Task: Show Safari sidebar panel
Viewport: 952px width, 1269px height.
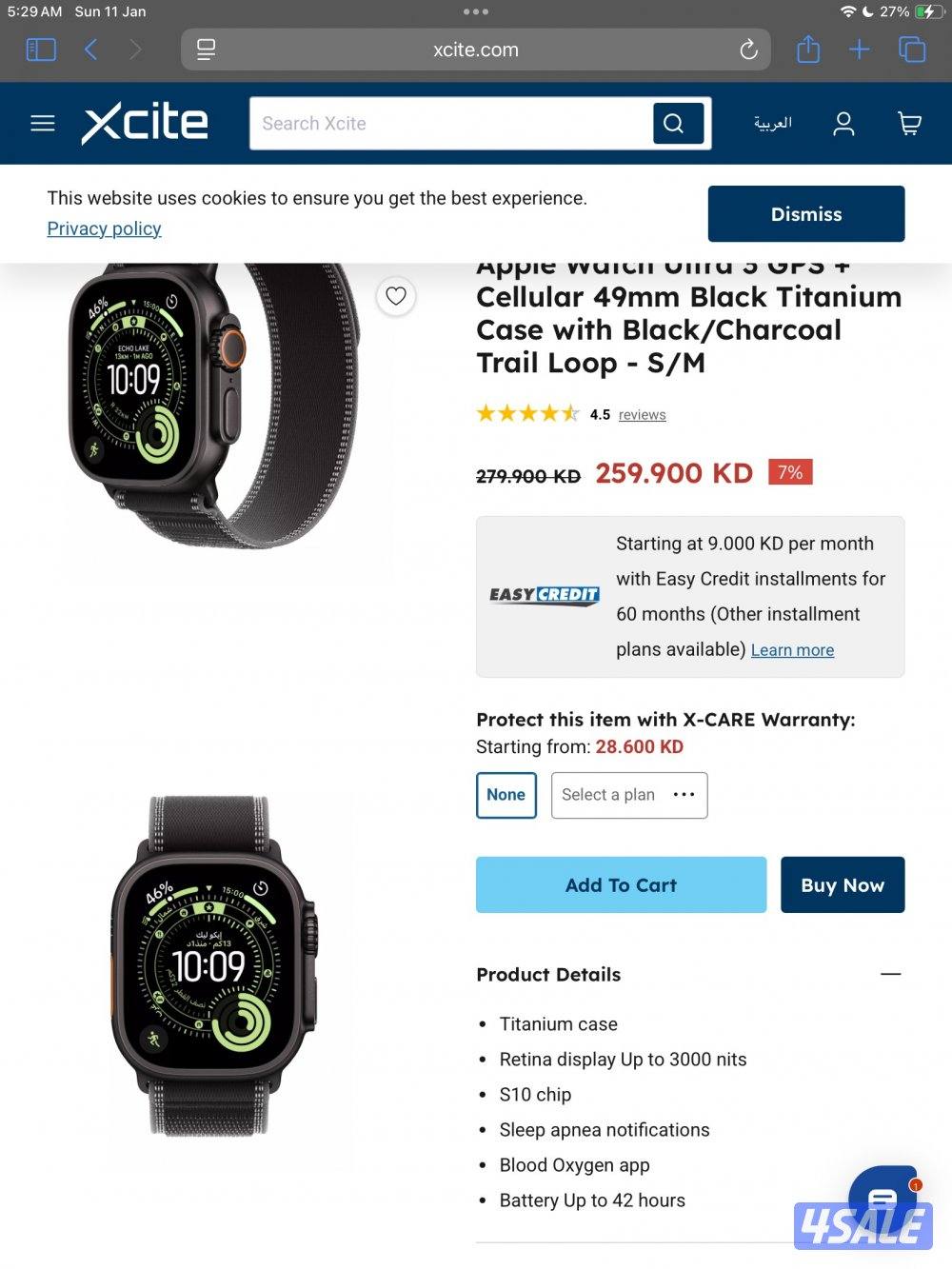Action: (x=41, y=50)
